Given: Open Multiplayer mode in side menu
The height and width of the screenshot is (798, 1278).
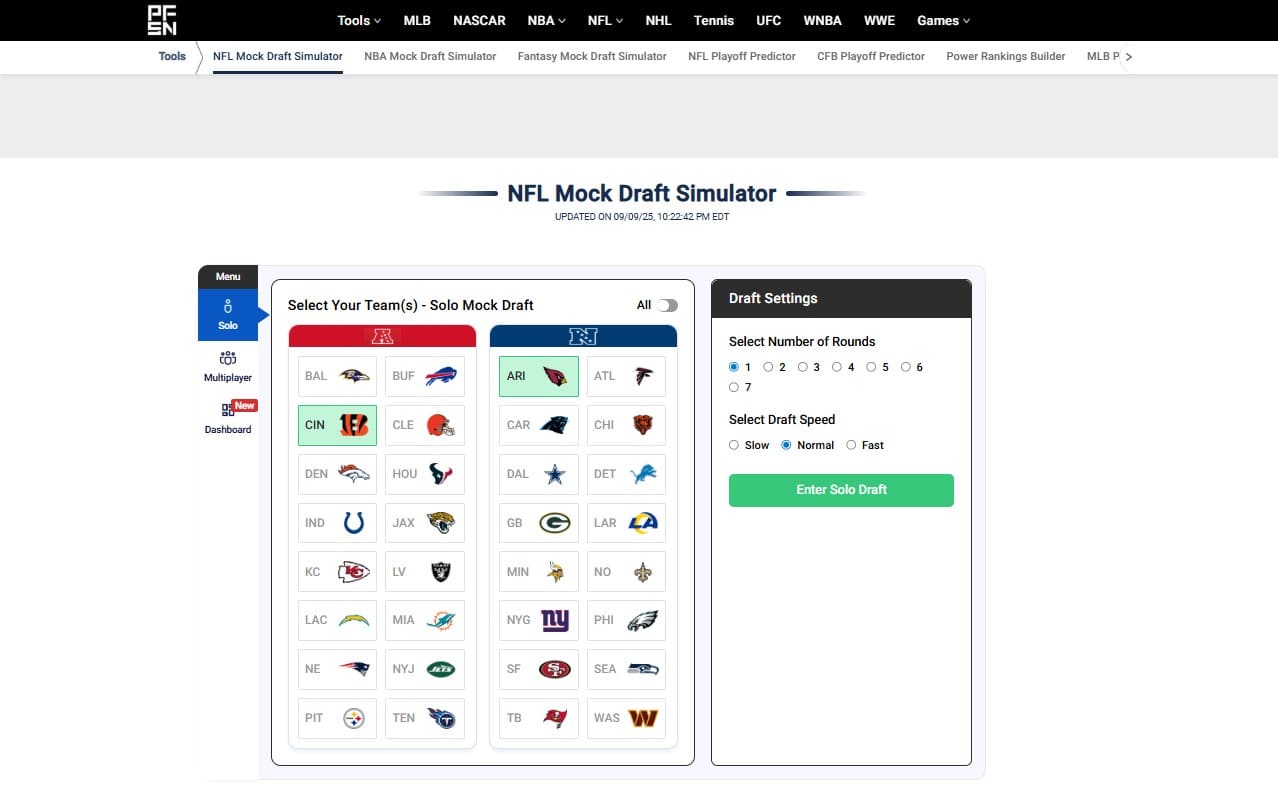Looking at the screenshot, I should pyautogui.click(x=228, y=367).
